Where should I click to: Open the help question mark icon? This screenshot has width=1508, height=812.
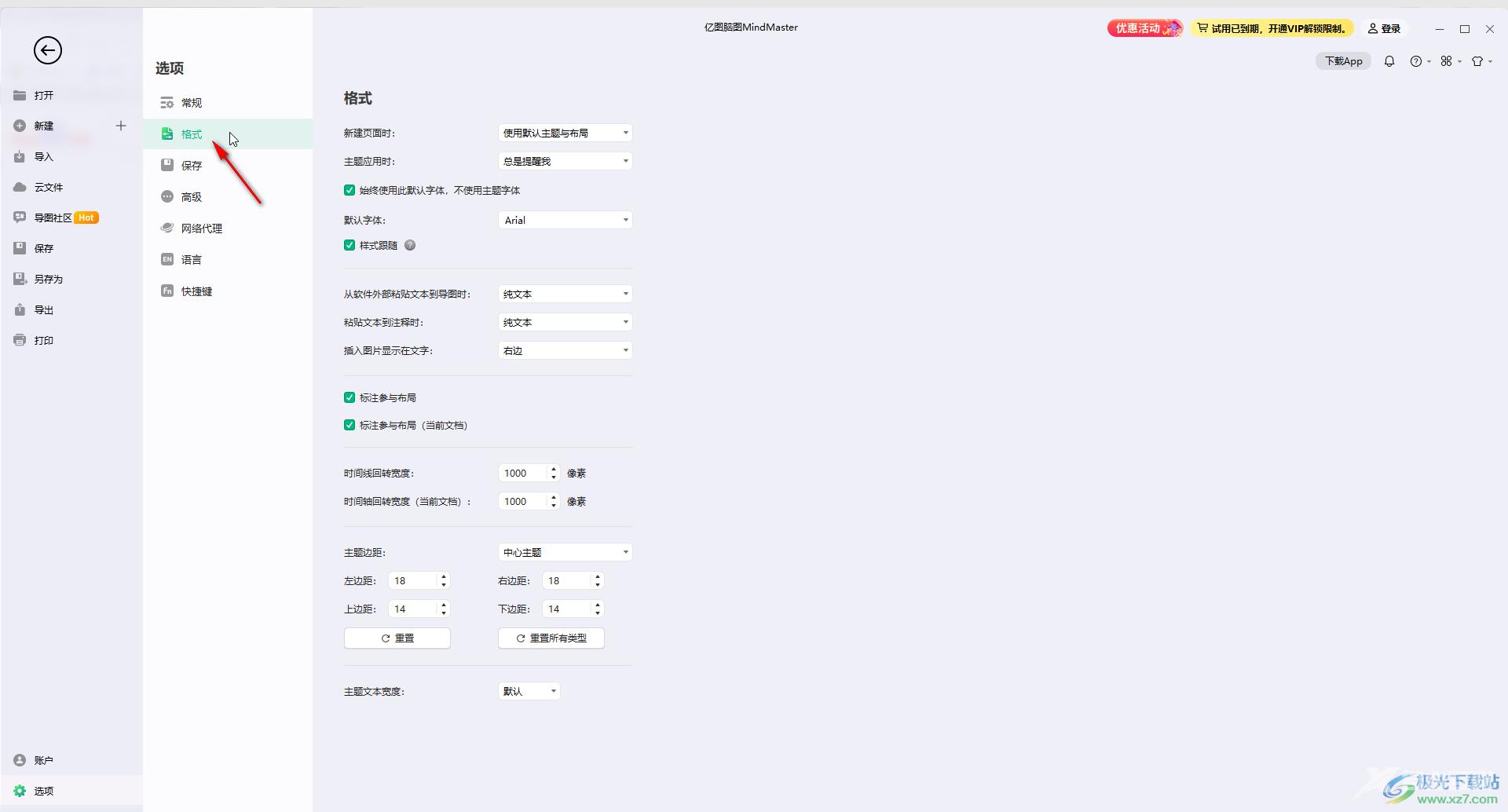[x=1416, y=61]
